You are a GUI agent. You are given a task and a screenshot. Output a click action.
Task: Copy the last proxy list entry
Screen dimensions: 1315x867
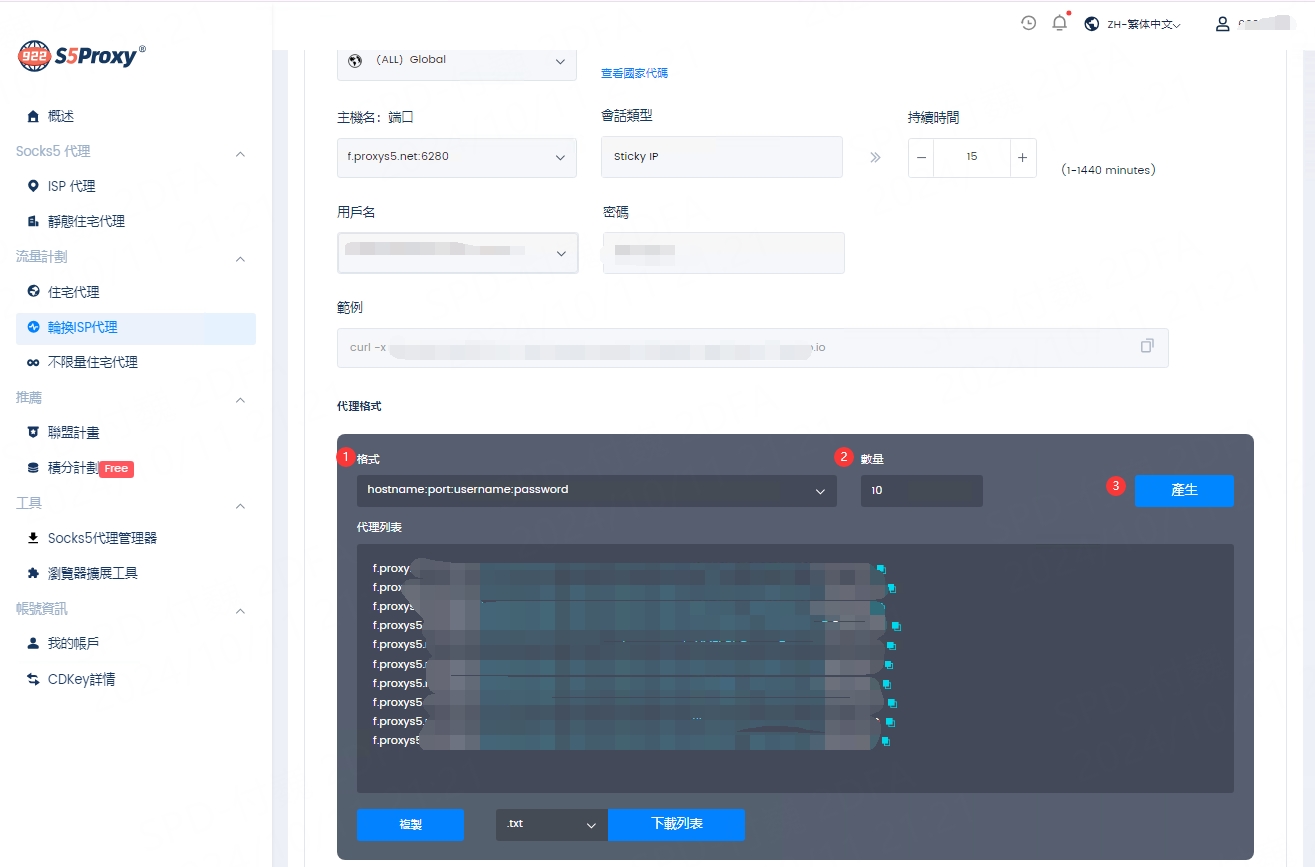tap(885, 741)
